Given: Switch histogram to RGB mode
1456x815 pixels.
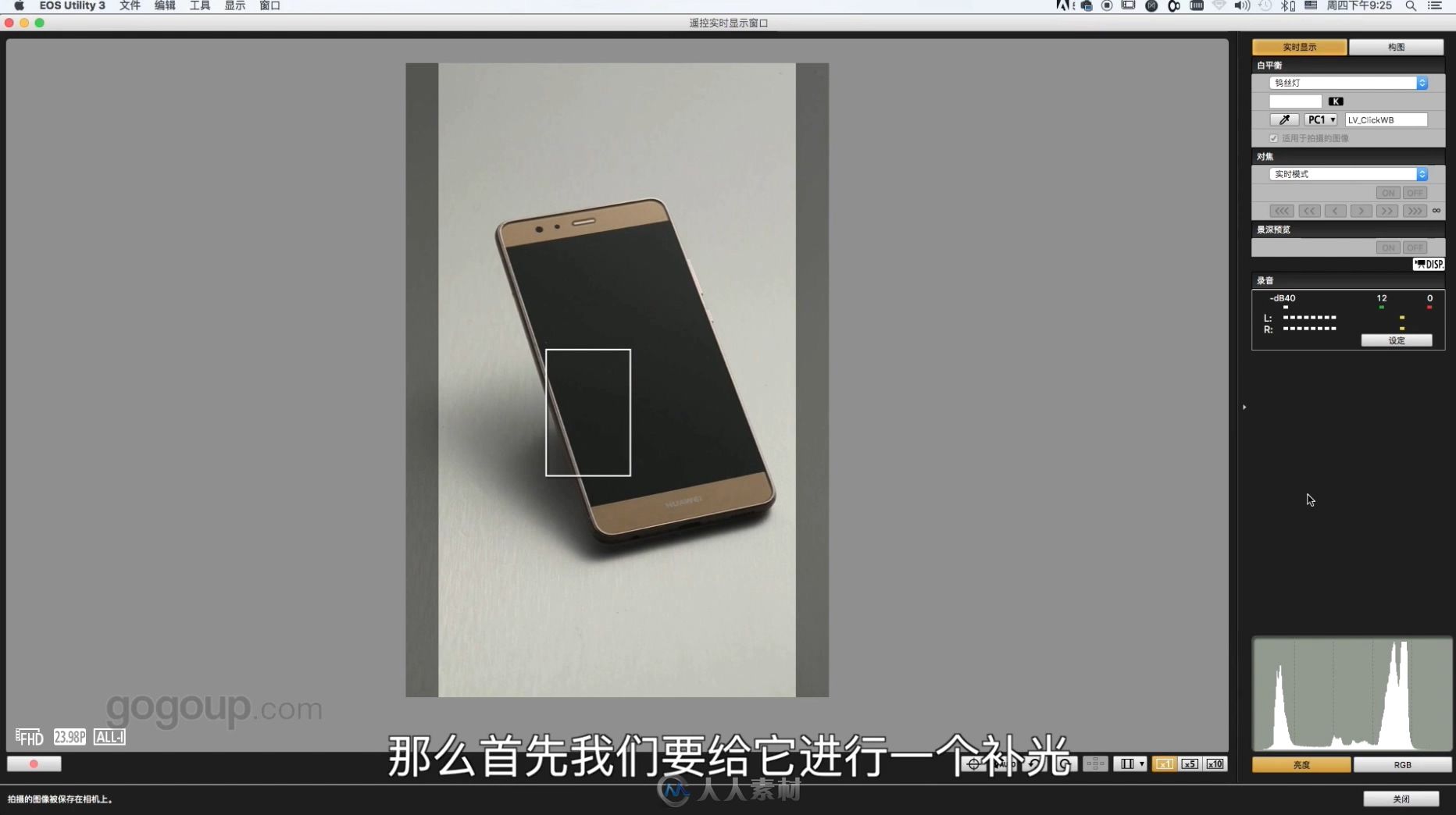Looking at the screenshot, I should [1402, 765].
